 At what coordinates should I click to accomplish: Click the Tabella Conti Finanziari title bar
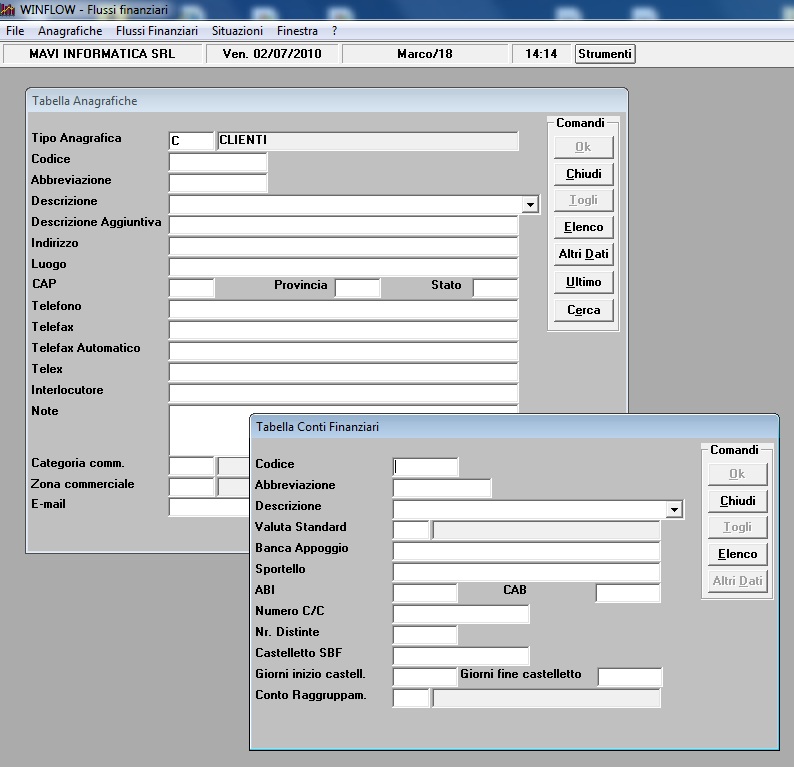click(x=514, y=427)
